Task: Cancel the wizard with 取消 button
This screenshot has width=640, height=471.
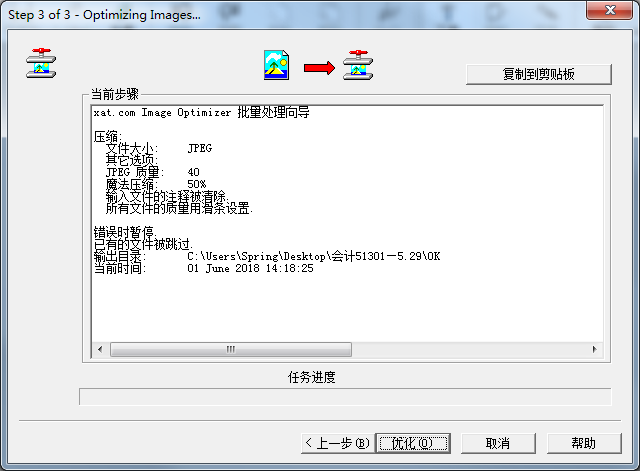Action: (498, 443)
